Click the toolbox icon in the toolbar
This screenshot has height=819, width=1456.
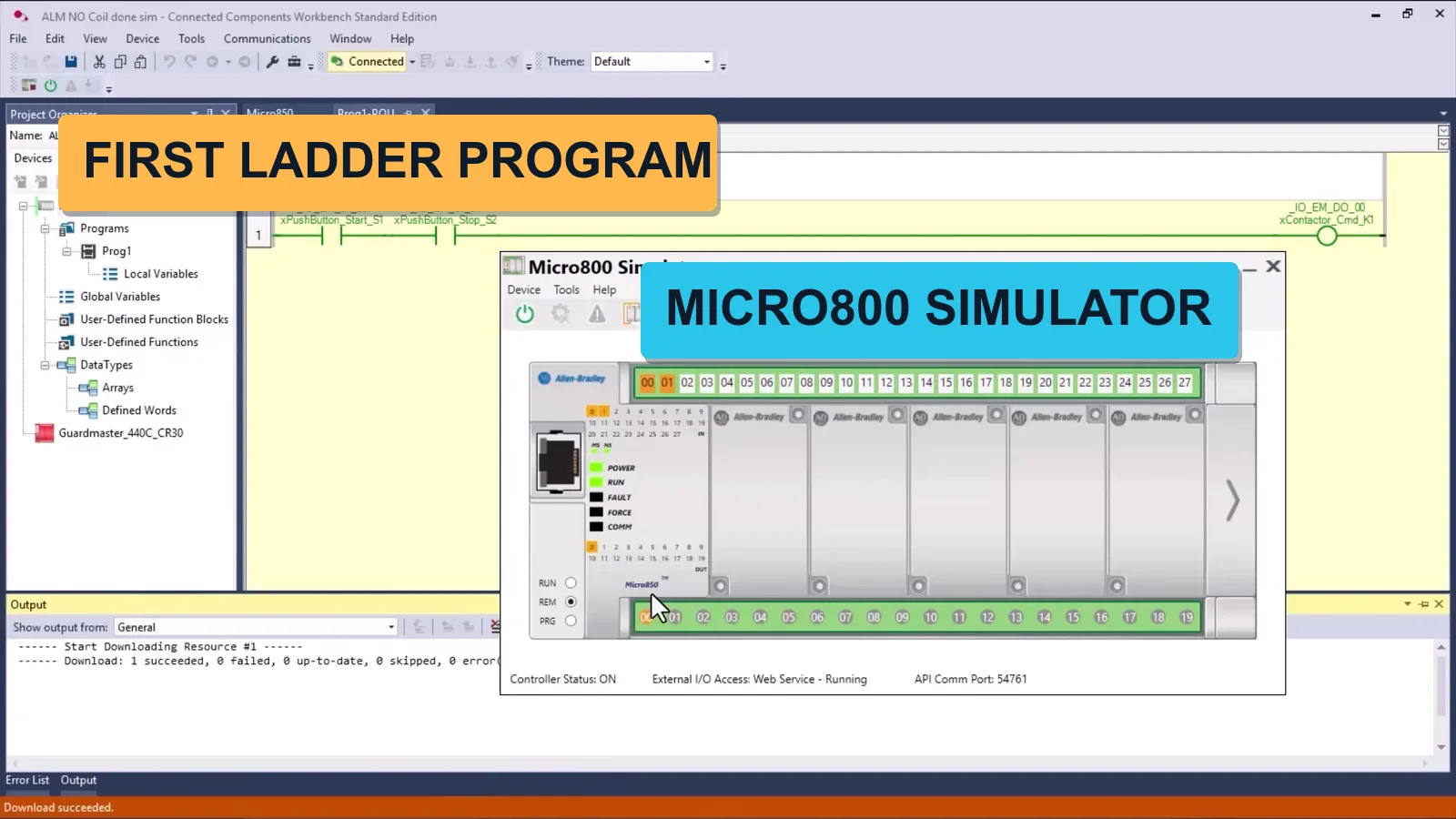click(294, 62)
